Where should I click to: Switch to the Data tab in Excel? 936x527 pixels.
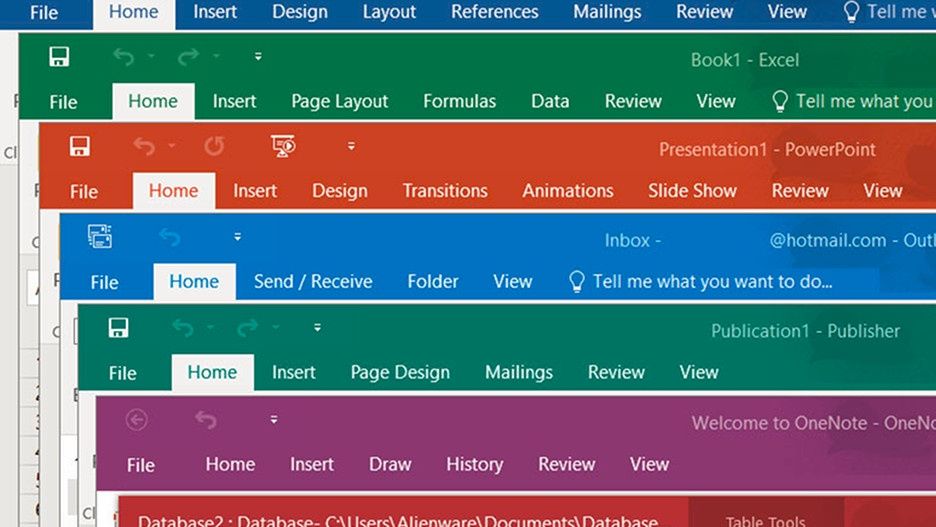[550, 101]
